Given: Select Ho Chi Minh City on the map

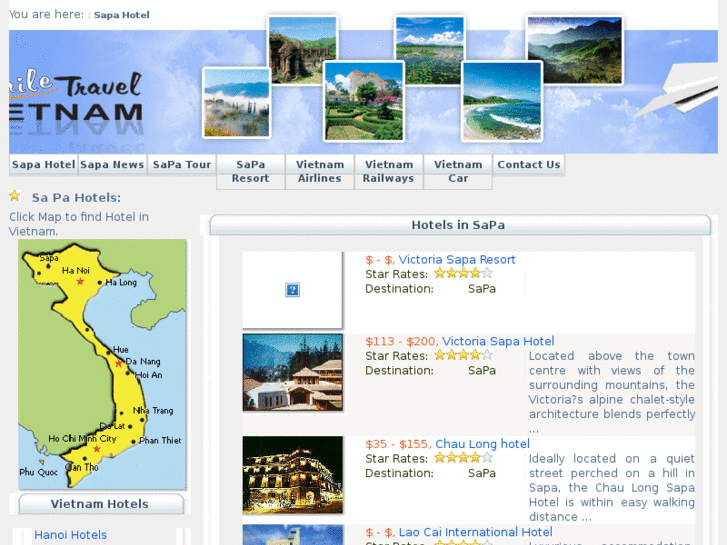Looking at the screenshot, I should point(82,438).
